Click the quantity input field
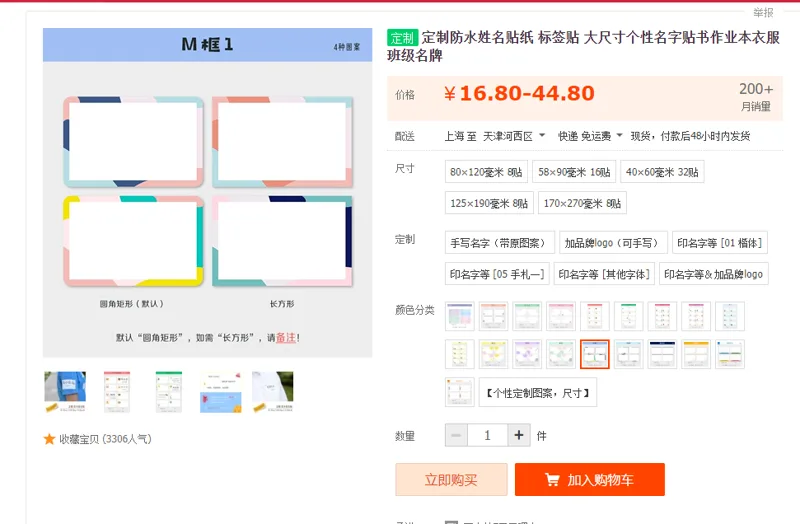The image size is (800, 524). point(487,435)
